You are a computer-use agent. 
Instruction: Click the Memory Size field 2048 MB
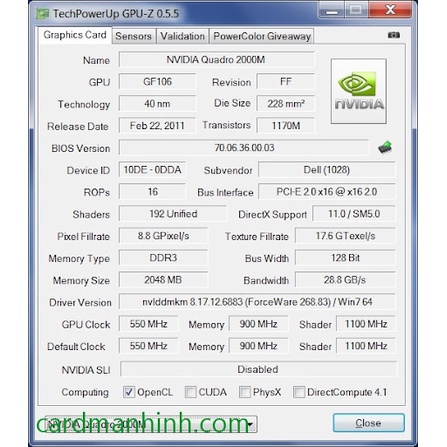pyautogui.click(x=163, y=280)
